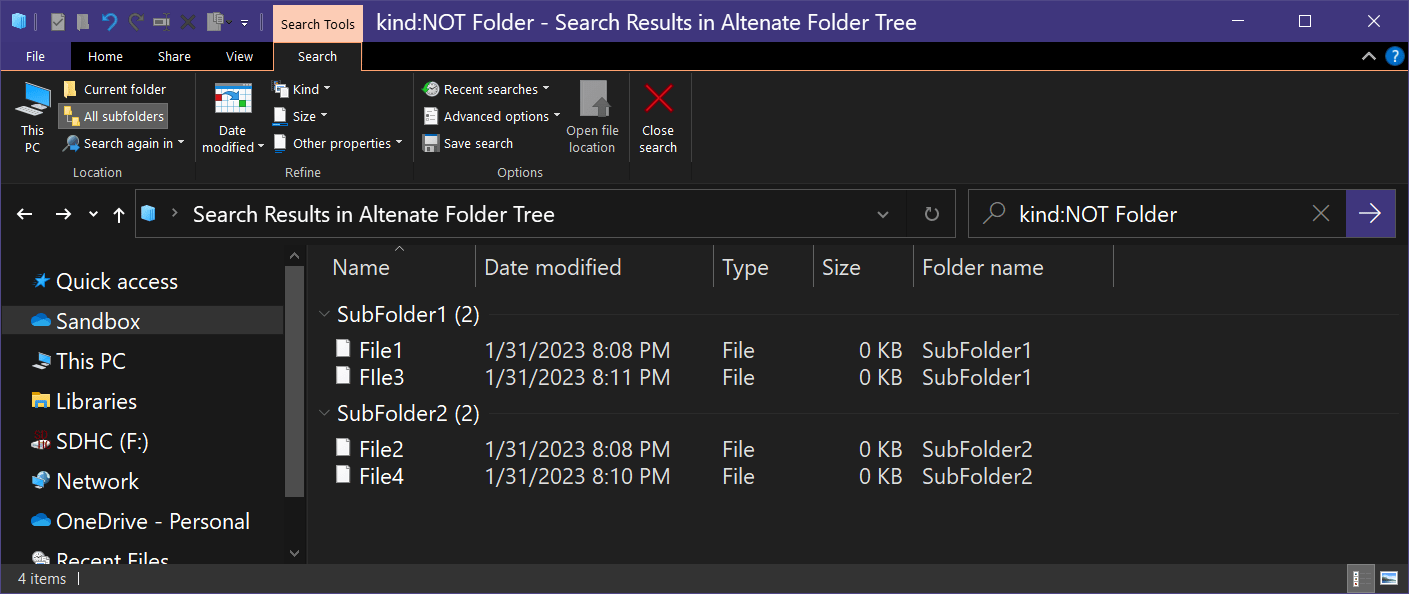Click the Properties icon in quick access toolbar

pos(58,21)
